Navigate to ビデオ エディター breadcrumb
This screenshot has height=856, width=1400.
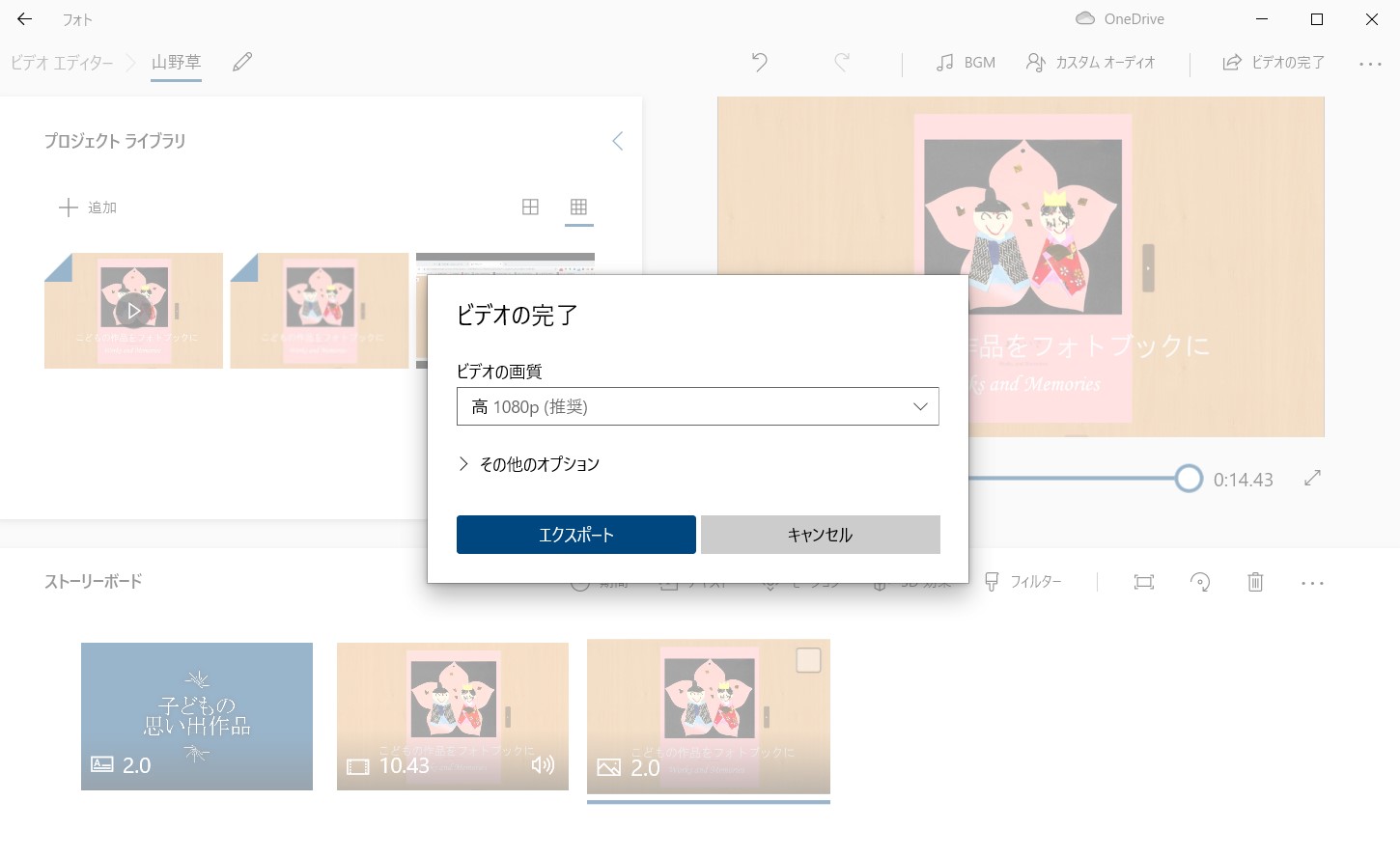point(62,63)
